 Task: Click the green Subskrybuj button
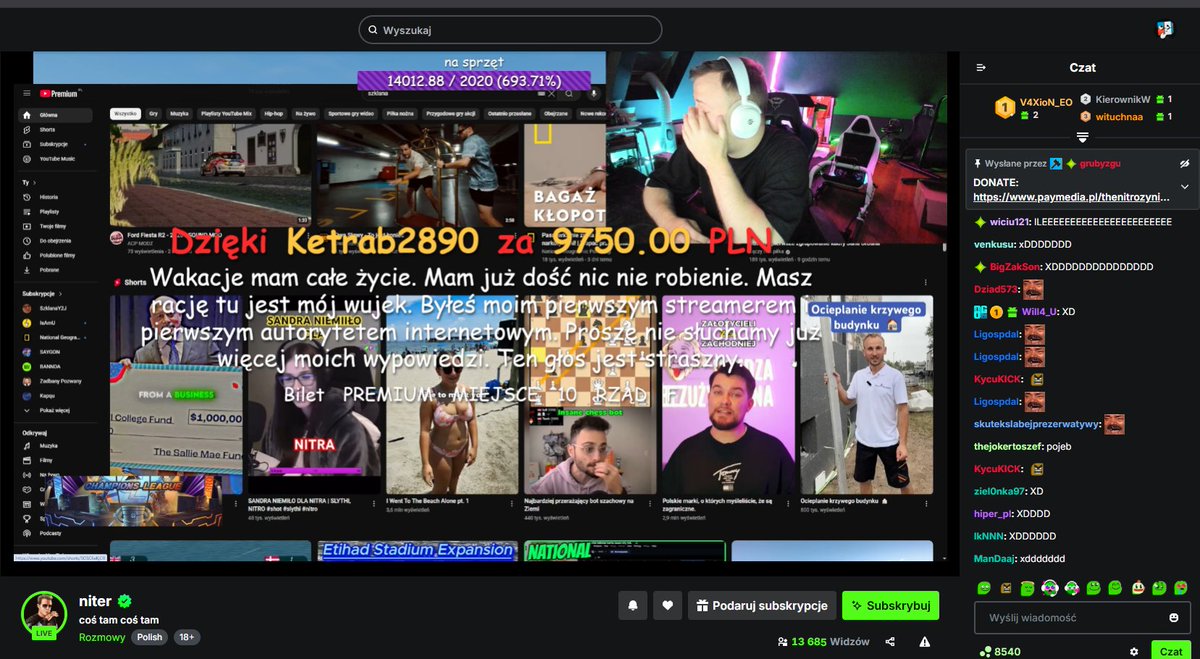click(x=890, y=605)
